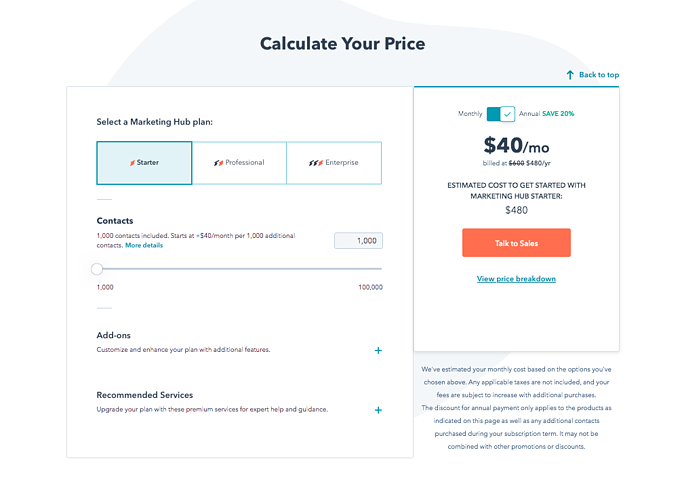Expand the Recommended Services section heading
The width and height of the screenshot is (684, 484).
click(145, 395)
